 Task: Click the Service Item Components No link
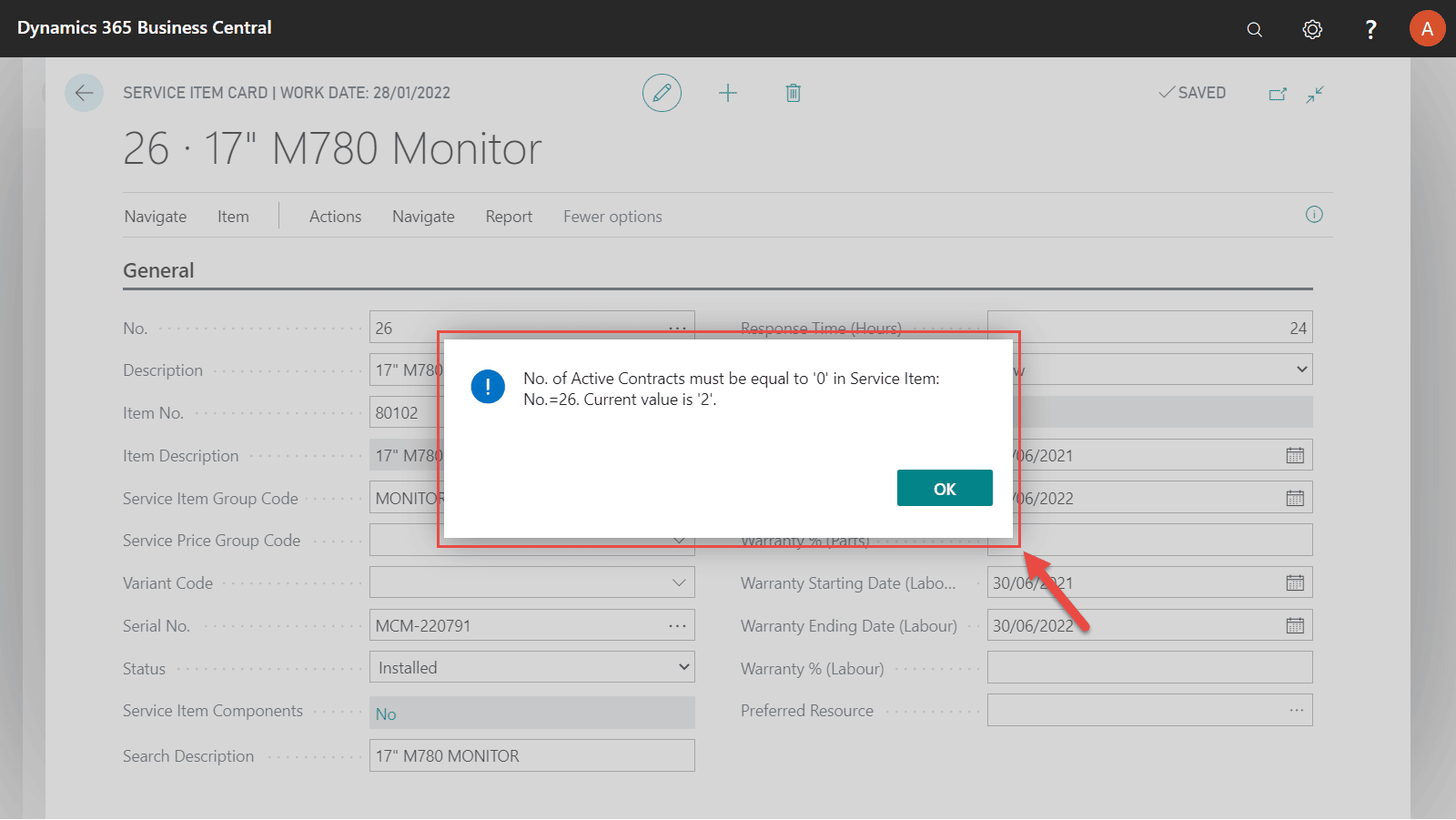386,714
